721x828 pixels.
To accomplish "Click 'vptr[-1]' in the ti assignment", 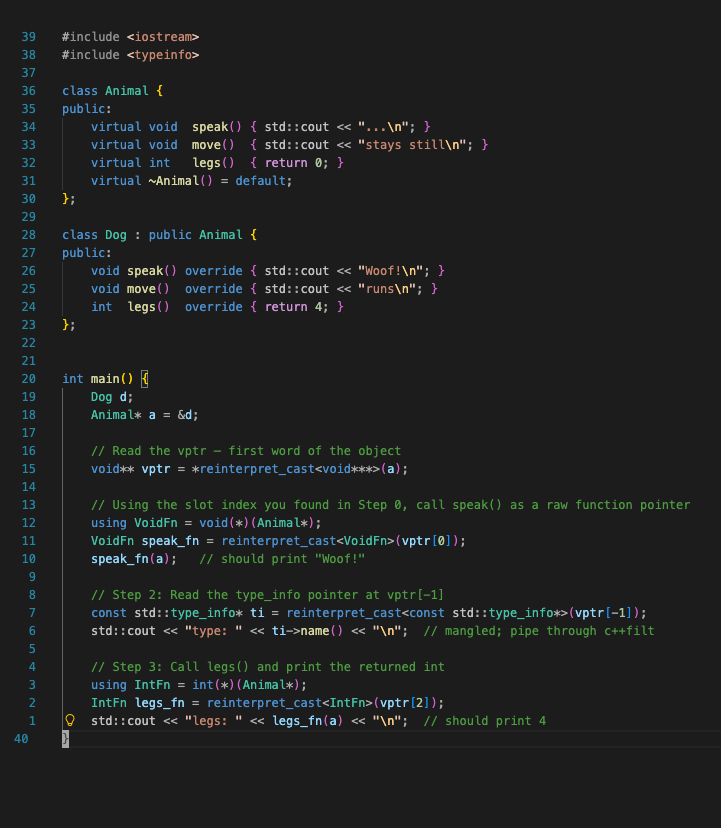I will (x=603, y=613).
